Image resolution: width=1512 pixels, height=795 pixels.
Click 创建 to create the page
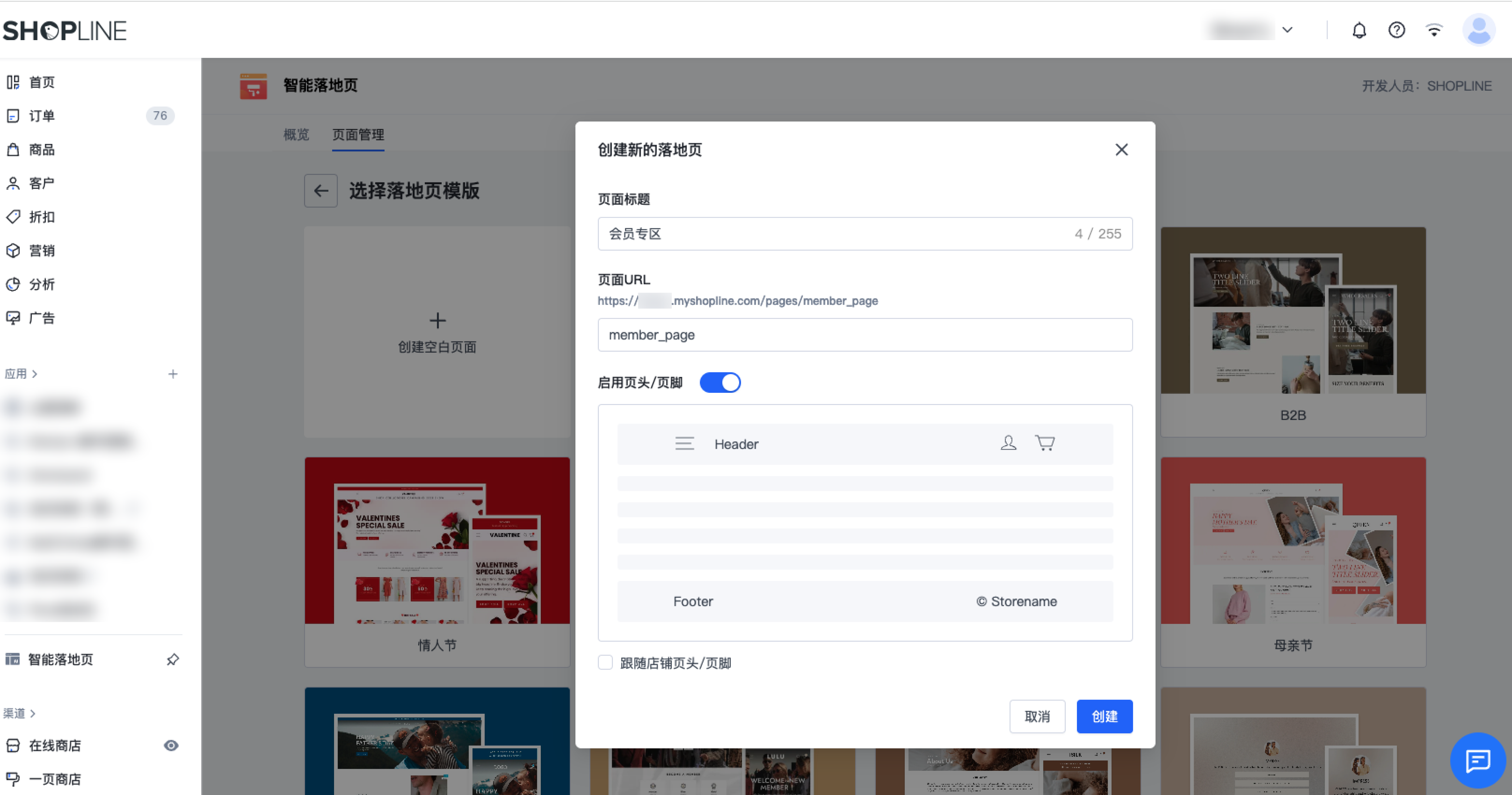(x=1104, y=716)
